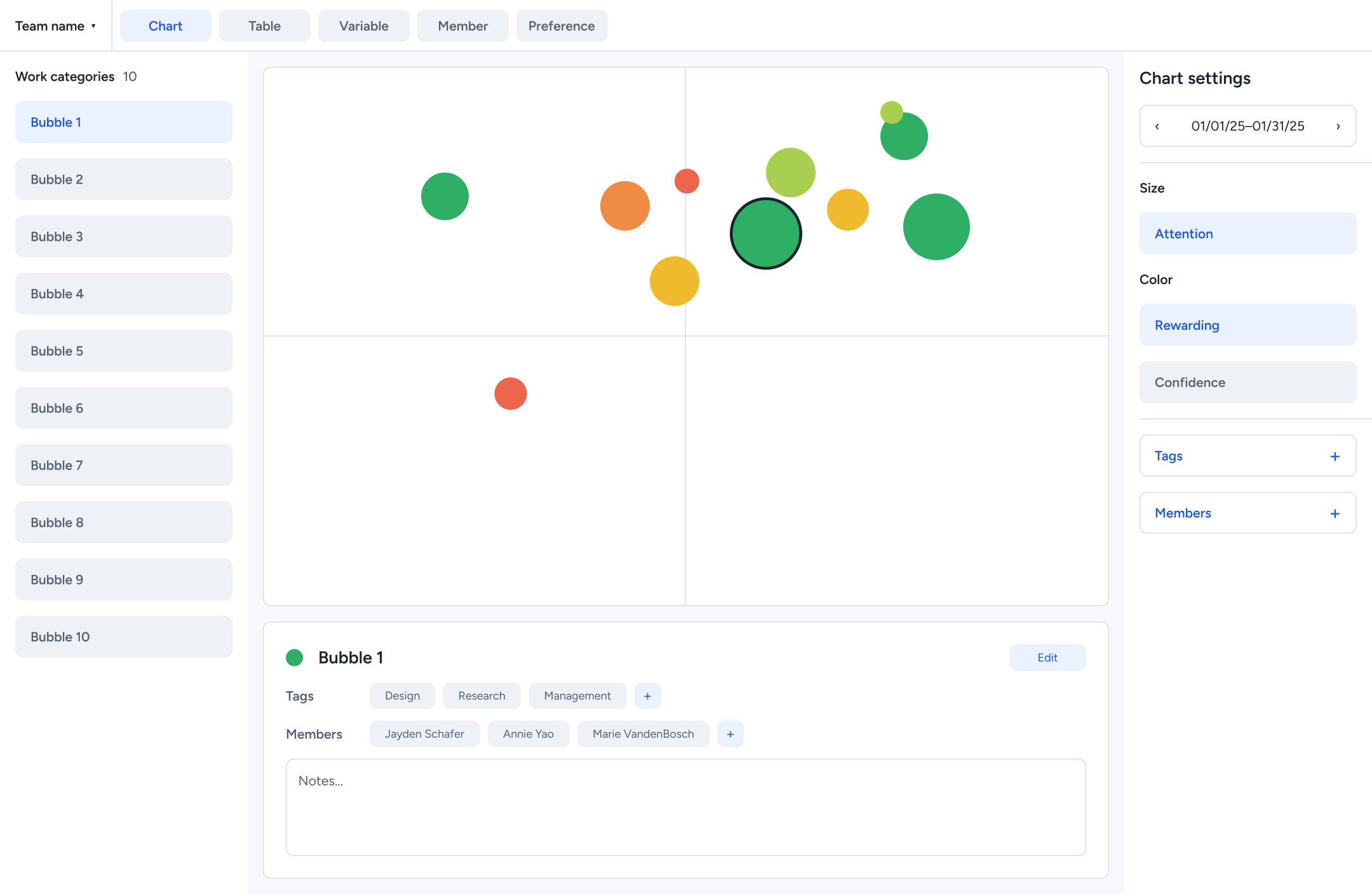Switch to the Chart tab

pos(165,26)
